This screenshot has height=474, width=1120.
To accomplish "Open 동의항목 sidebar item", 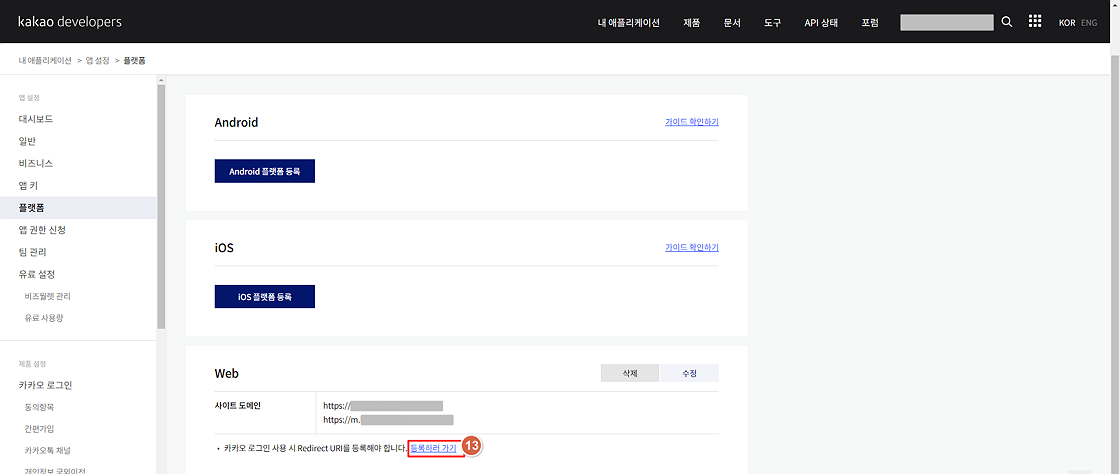I will pos(39,407).
